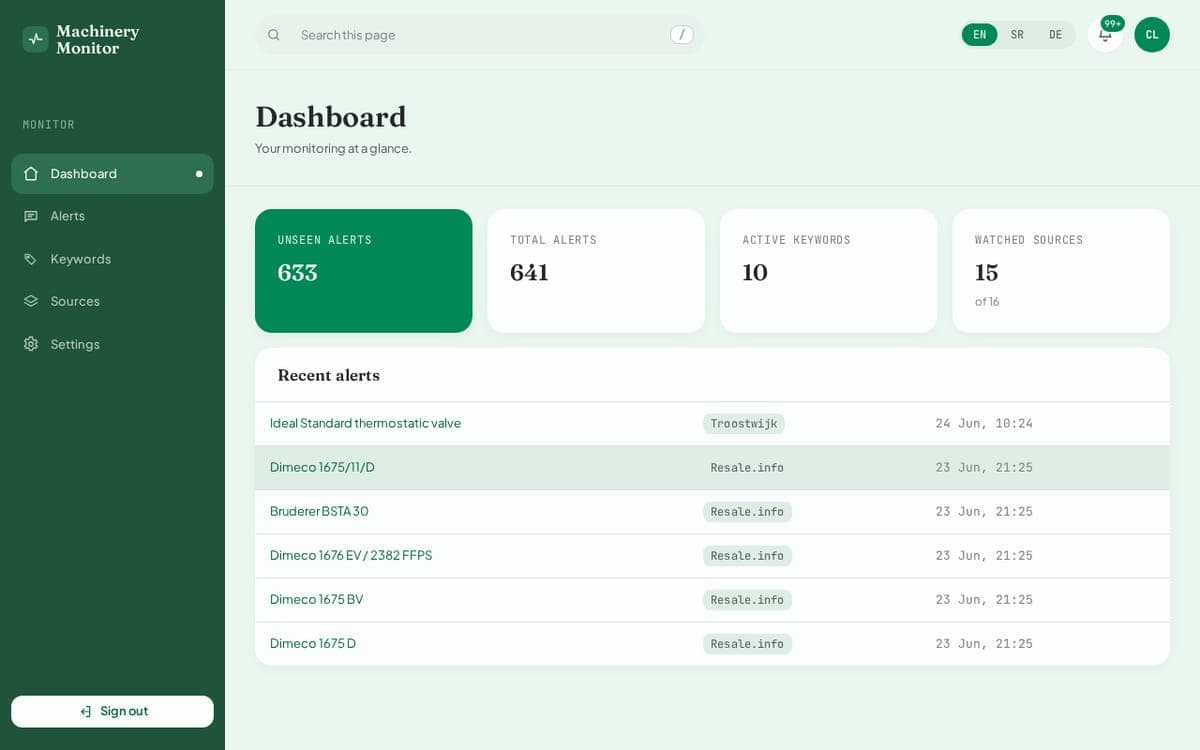Viewport: 1200px width, 750px height.
Task: Click the Keywords tag icon in sidebar
Action: [x=31, y=259]
